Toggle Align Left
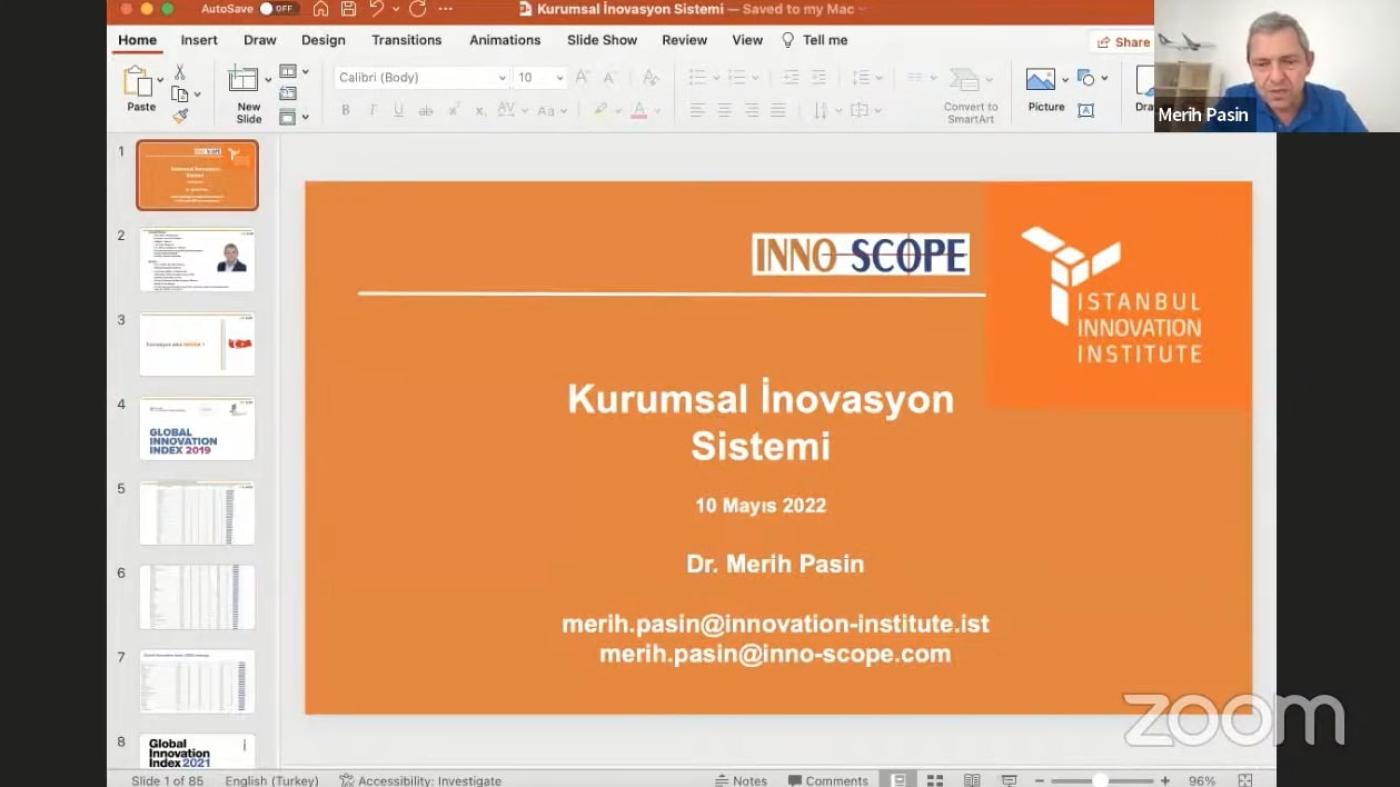This screenshot has height=787, width=1400. pos(697,110)
